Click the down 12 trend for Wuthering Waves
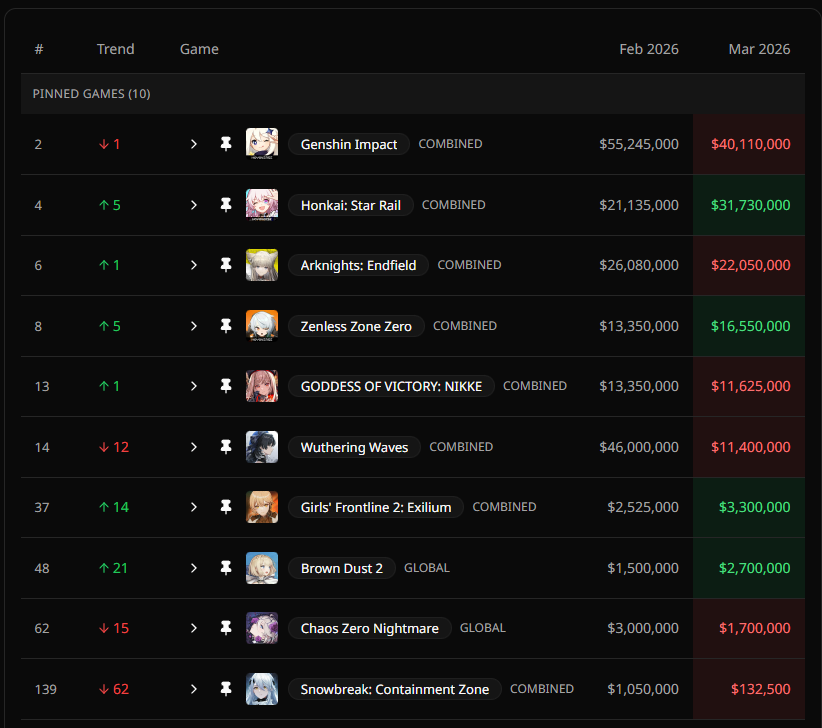 pyautogui.click(x=114, y=447)
